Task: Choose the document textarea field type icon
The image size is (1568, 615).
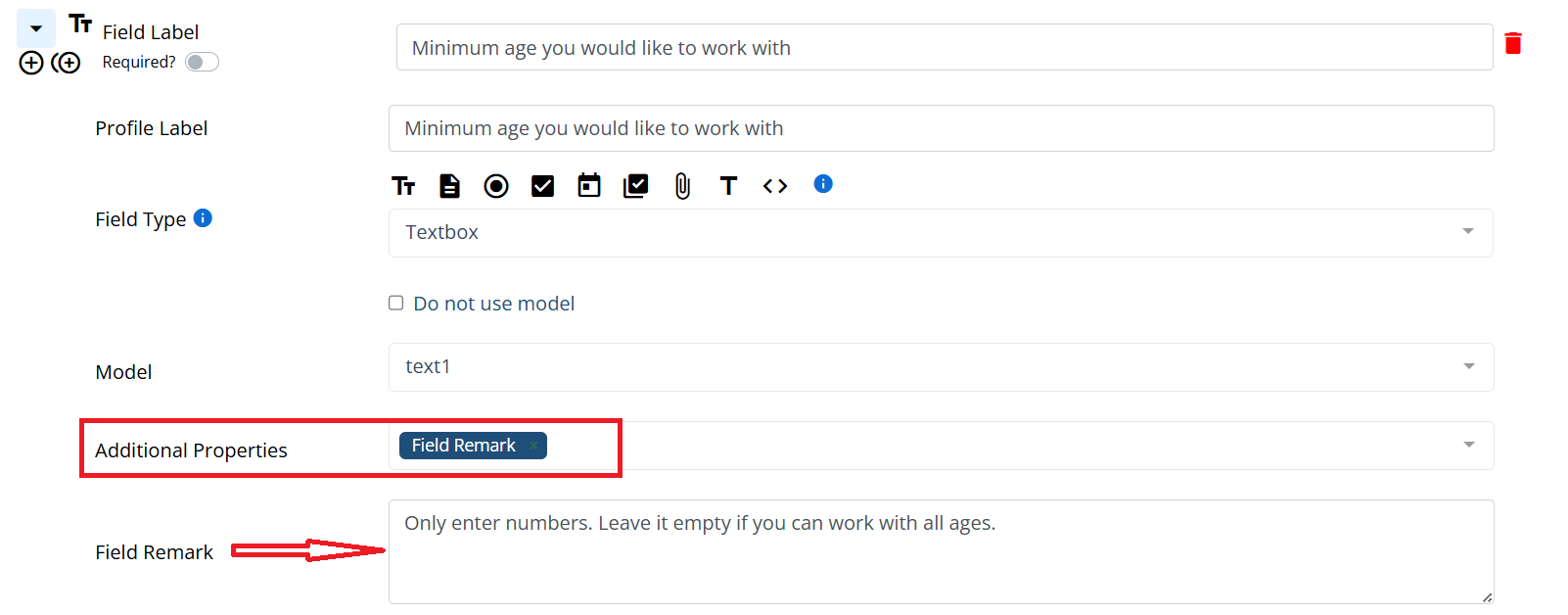Action: [449, 186]
